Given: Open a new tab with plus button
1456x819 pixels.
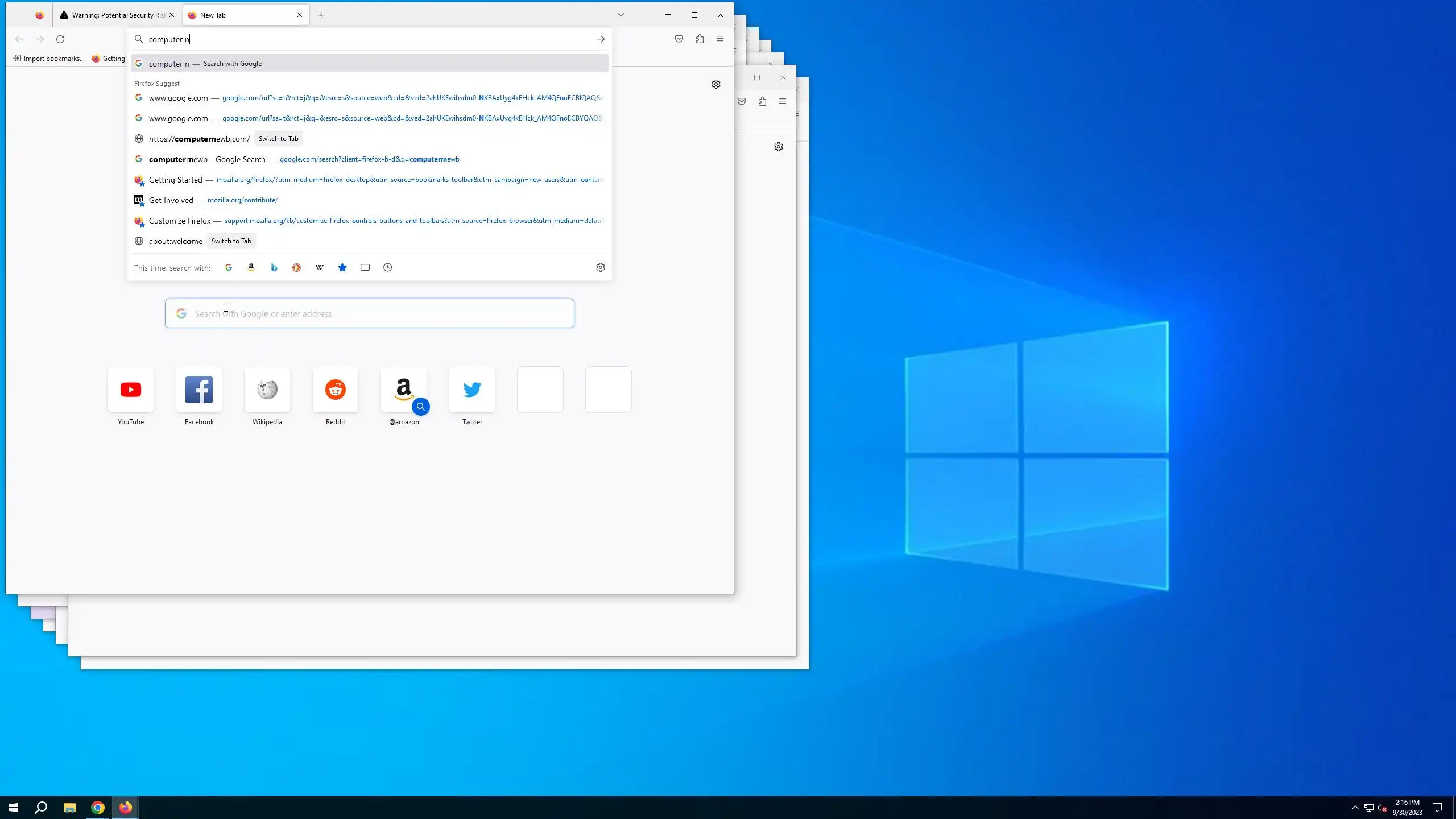Looking at the screenshot, I should point(321,15).
